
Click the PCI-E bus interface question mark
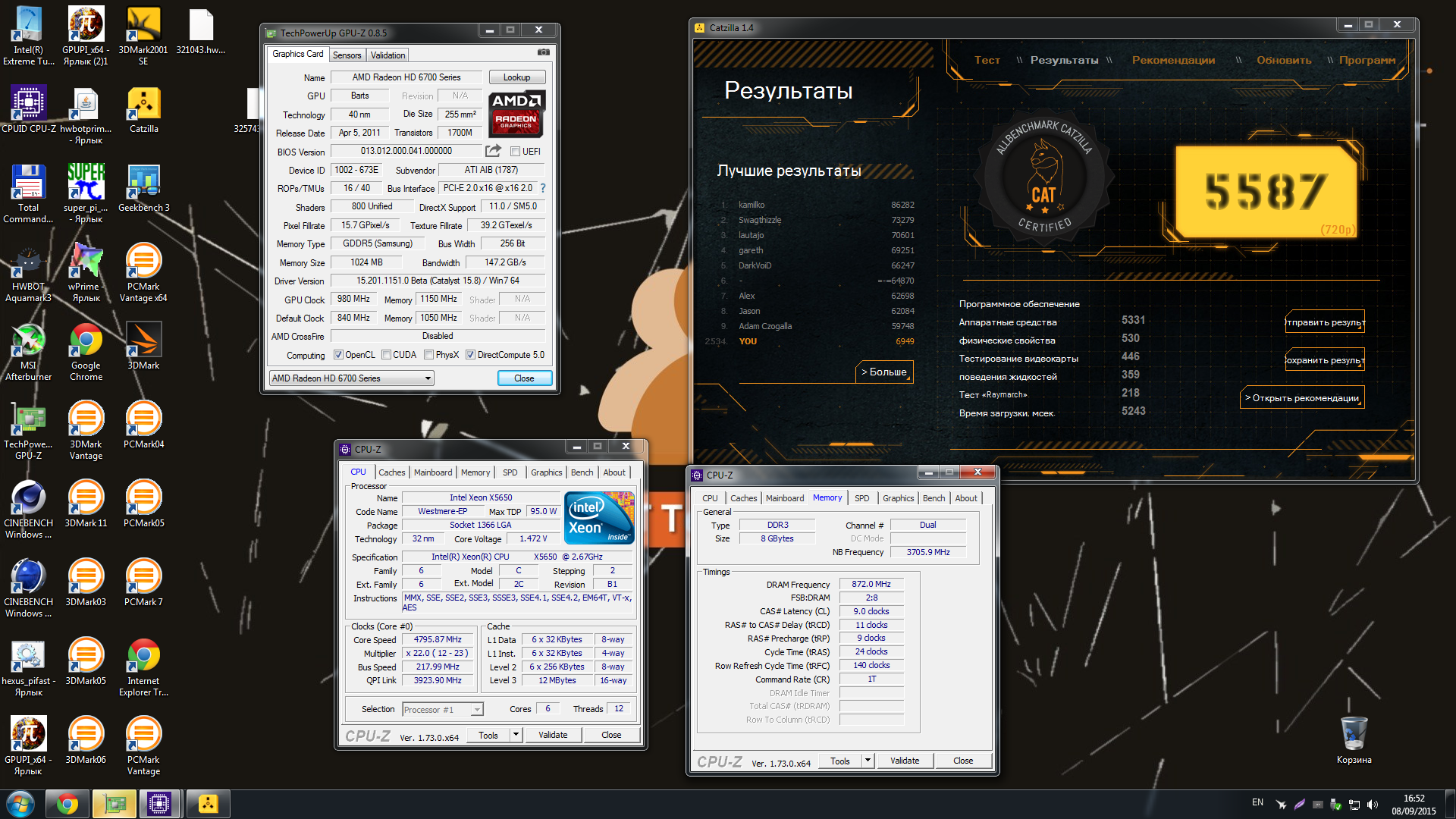pyautogui.click(x=543, y=188)
